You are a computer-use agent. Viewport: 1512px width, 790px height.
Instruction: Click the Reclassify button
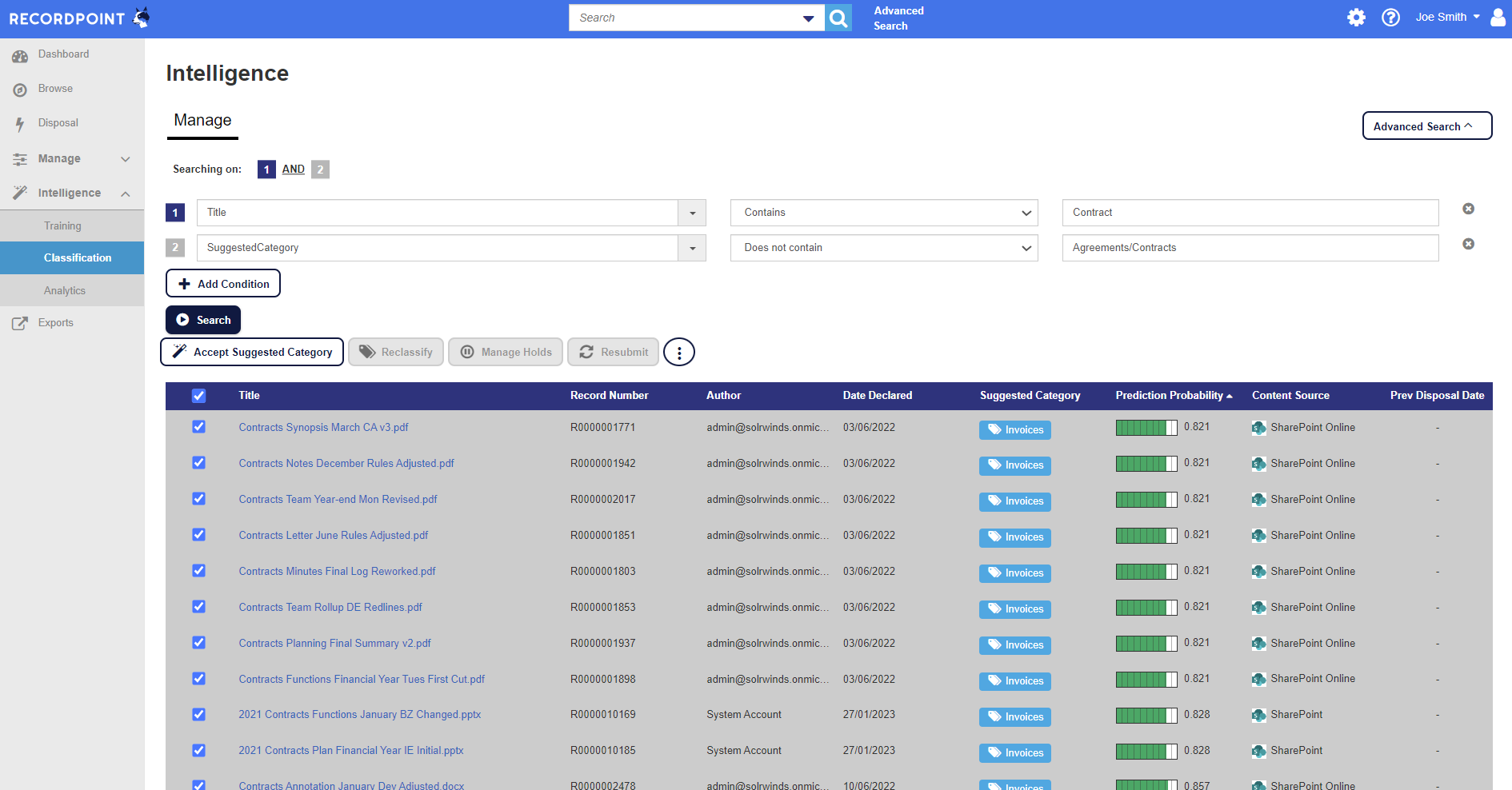pos(396,352)
